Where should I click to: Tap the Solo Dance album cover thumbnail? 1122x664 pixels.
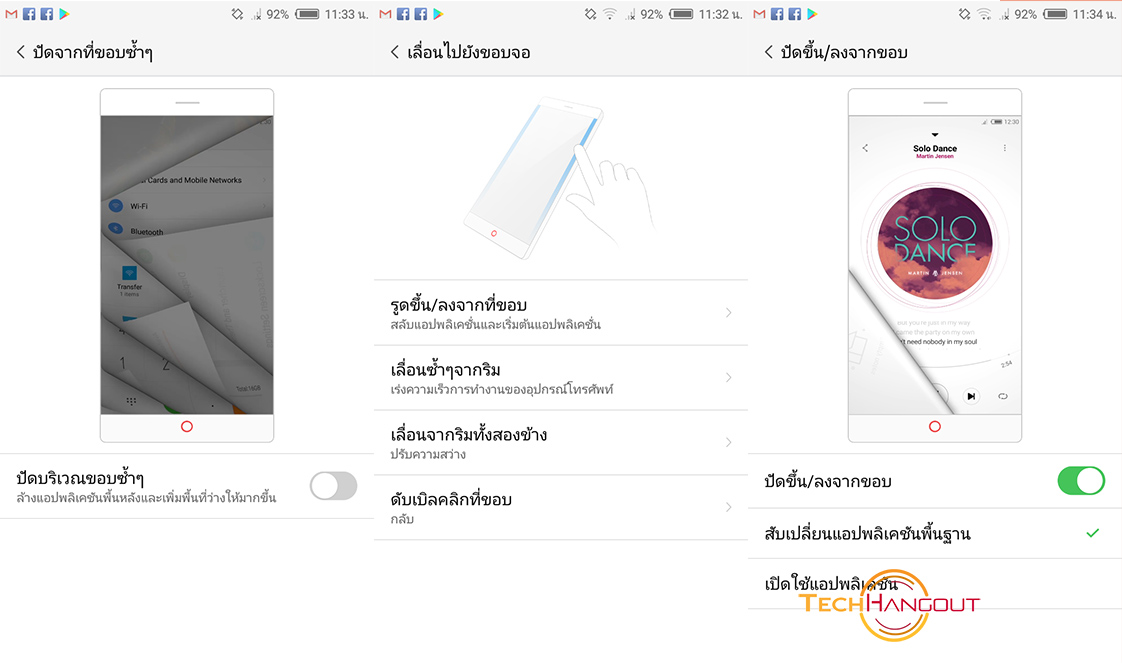coord(935,243)
